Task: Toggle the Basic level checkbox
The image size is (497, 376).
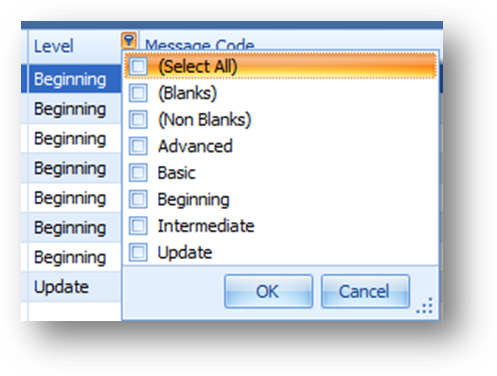Action: point(138,173)
